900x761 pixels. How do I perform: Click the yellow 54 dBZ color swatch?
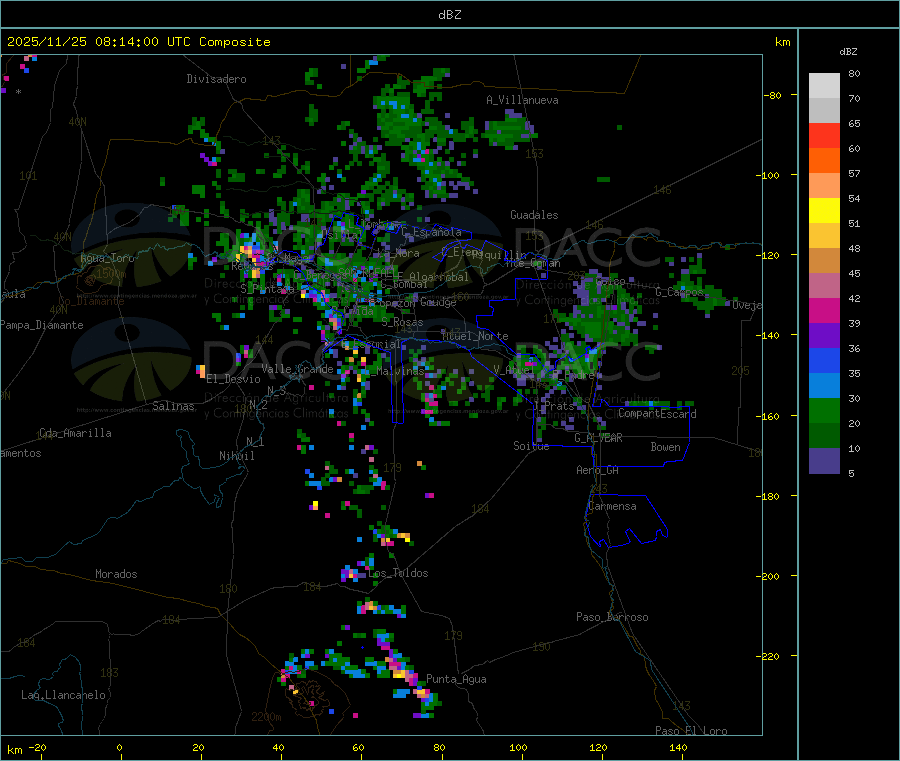coord(824,210)
